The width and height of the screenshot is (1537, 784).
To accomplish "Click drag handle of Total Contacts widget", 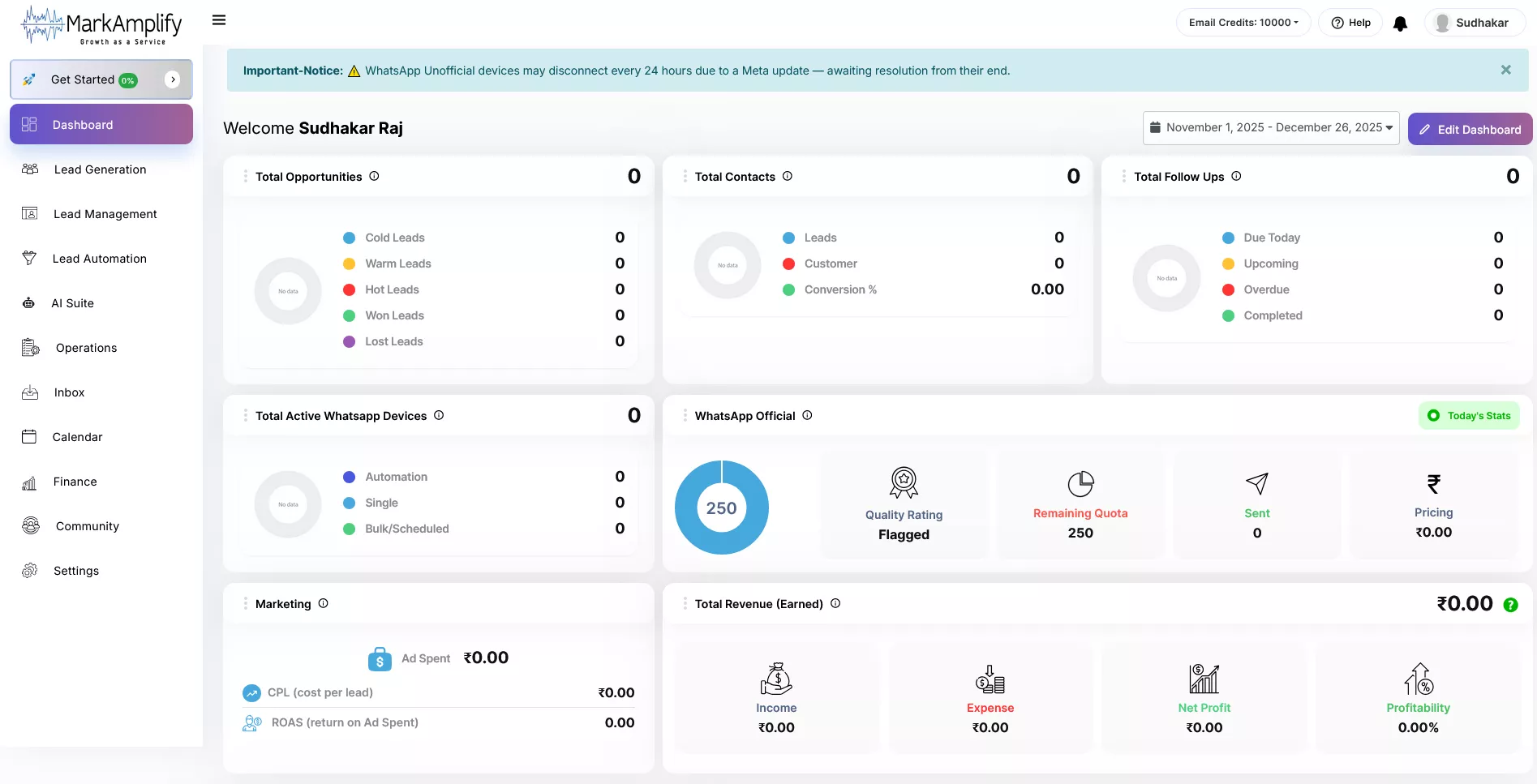I will (685, 176).
